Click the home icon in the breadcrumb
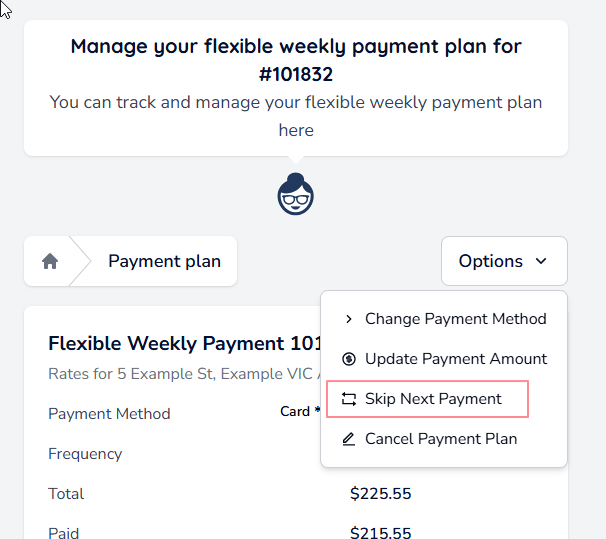The image size is (606, 539). [50, 261]
